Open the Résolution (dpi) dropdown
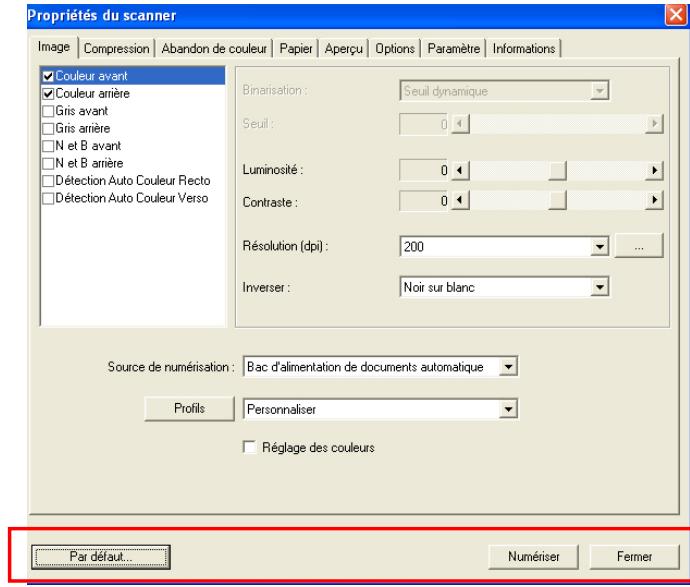 click(x=599, y=246)
